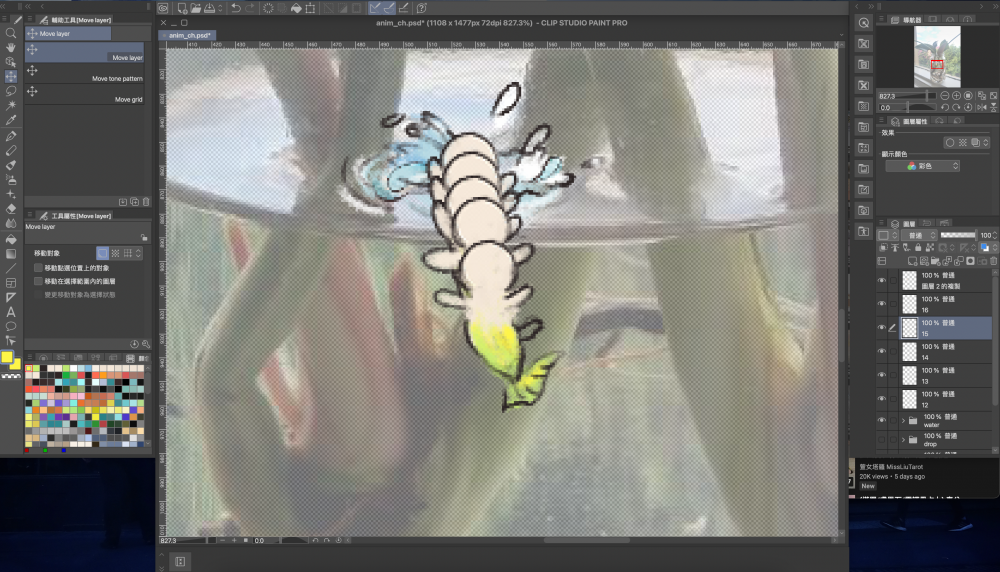Hide layer 15 with eye icon
This screenshot has width=1000, height=572.
point(882,327)
